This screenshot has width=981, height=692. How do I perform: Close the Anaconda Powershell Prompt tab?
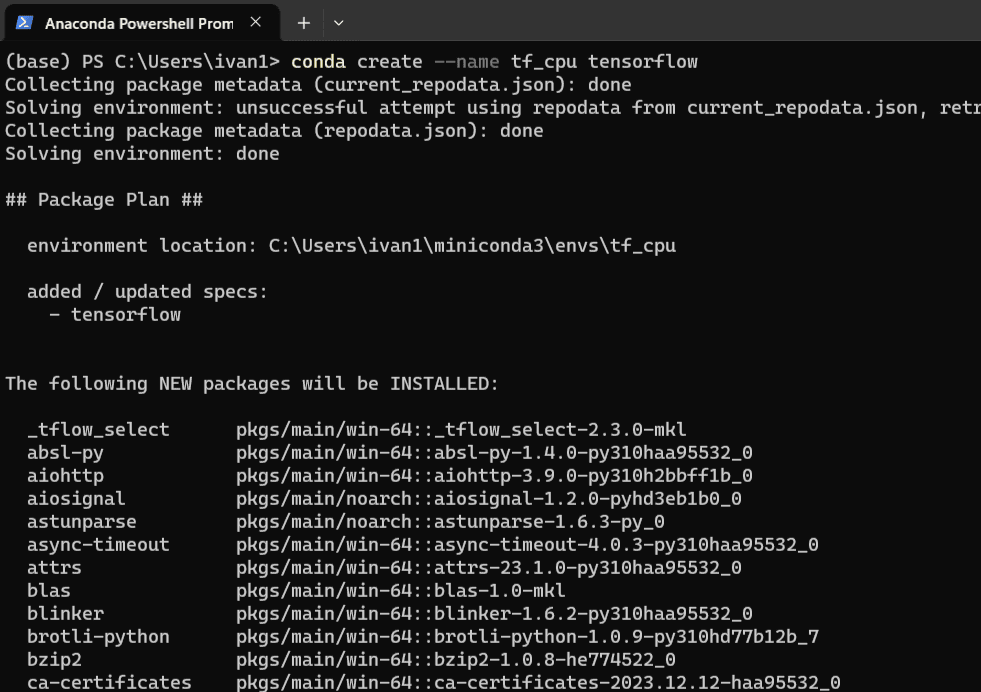(256, 22)
